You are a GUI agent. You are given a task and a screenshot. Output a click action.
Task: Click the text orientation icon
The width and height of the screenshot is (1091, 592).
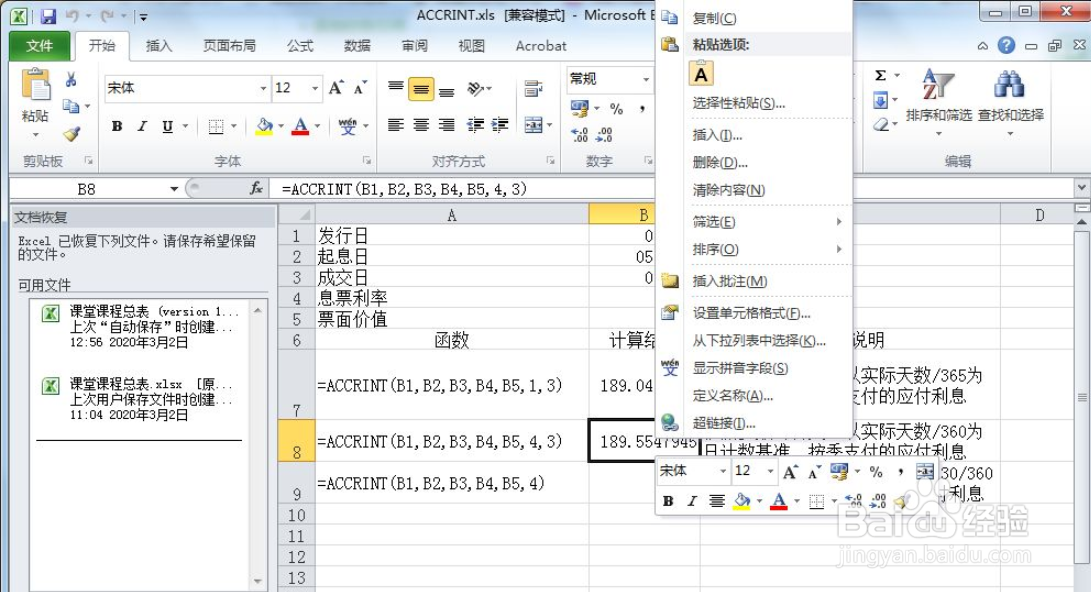tap(476, 89)
